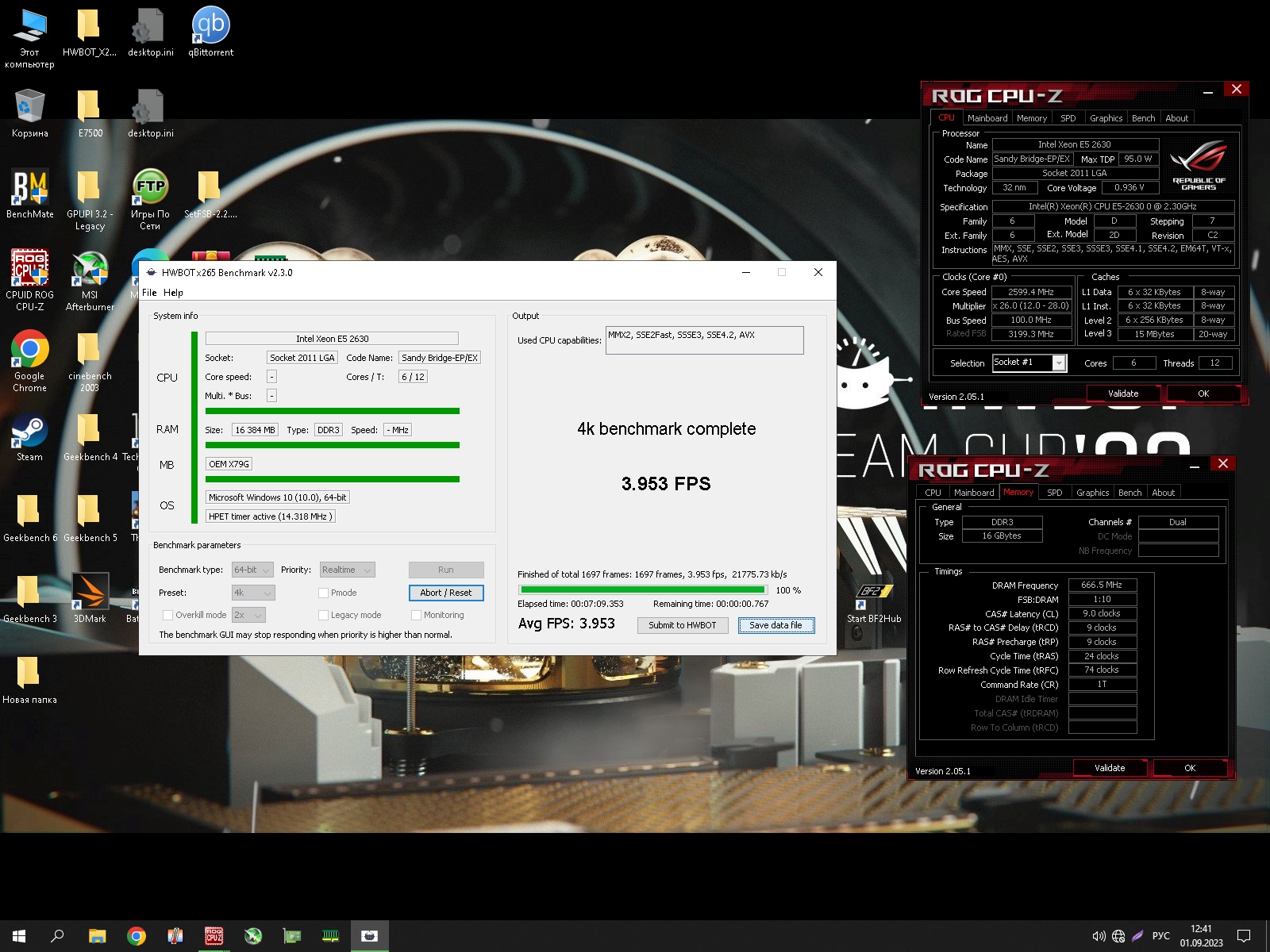Click OK in bottom CPU-Z window
Screen dimensions: 1270x952
click(1190, 768)
